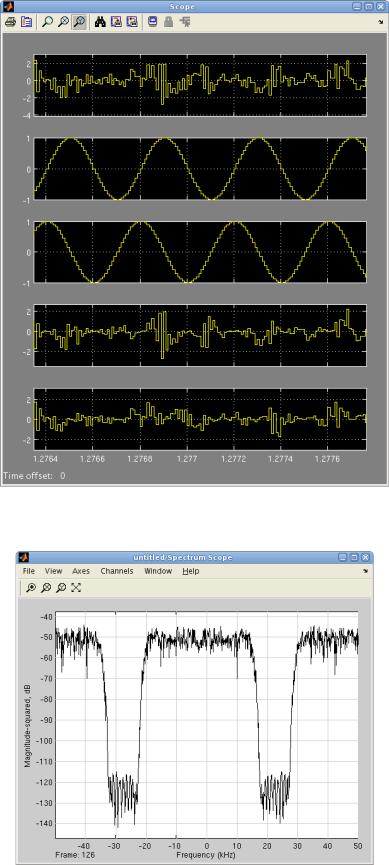Click autoscale full-view icon in Spectrum Scope

click(76, 588)
